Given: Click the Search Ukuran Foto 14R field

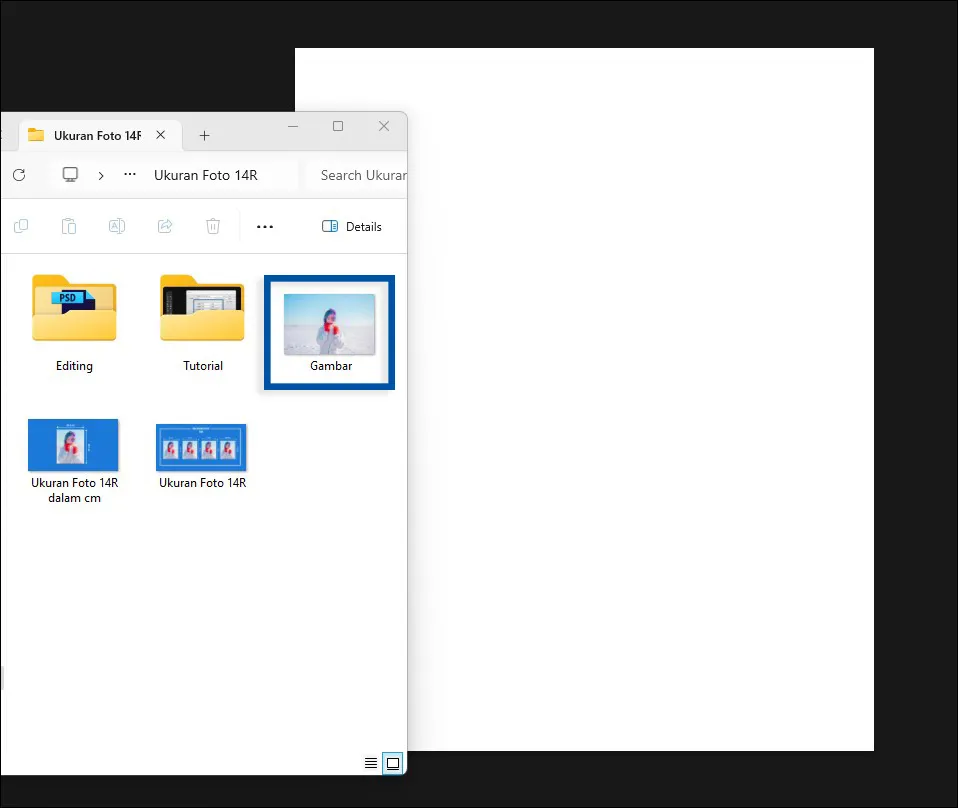Looking at the screenshot, I should pyautogui.click(x=360, y=175).
